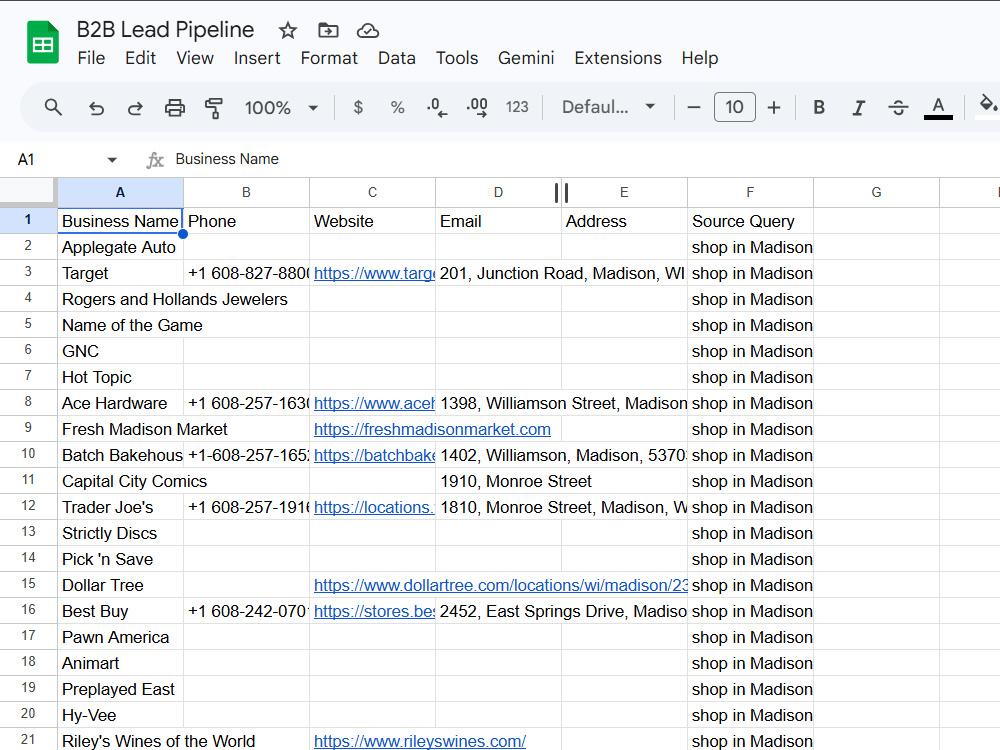Expand the name box dropdown arrow

coord(112,159)
